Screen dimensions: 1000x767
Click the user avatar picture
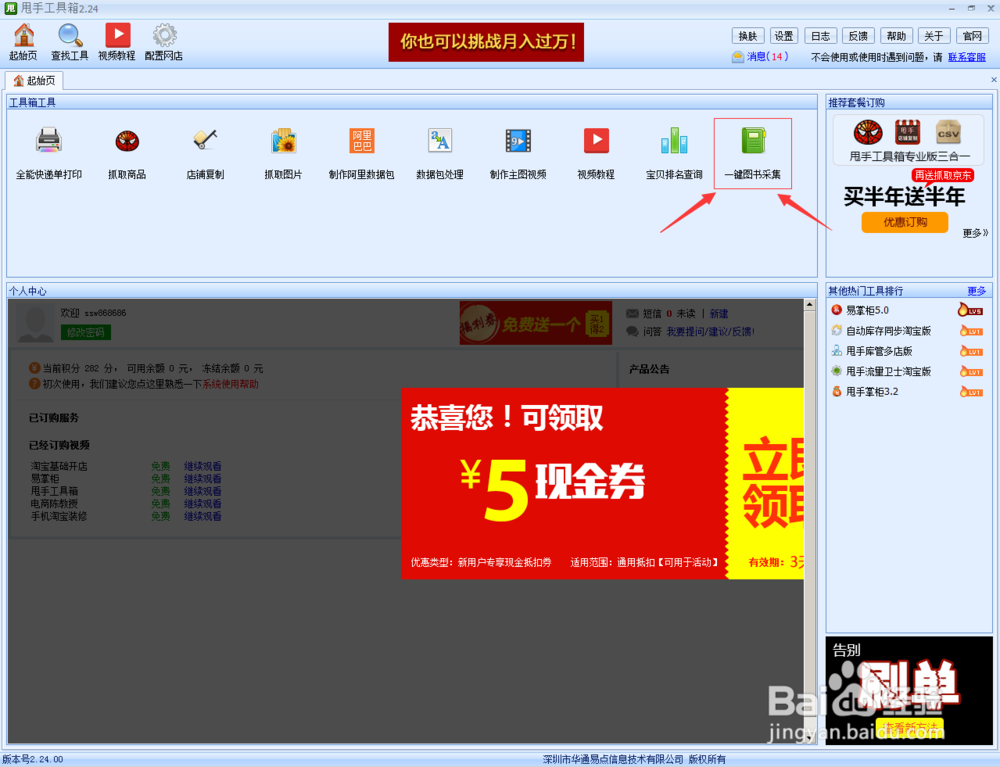(35, 324)
